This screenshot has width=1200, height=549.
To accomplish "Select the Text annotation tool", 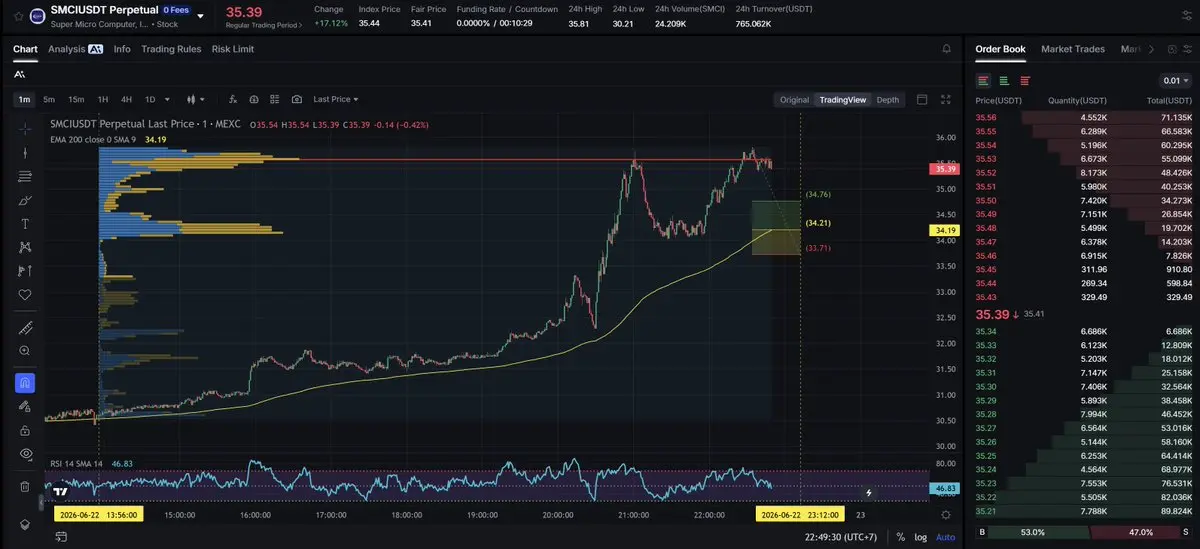I will coord(25,224).
